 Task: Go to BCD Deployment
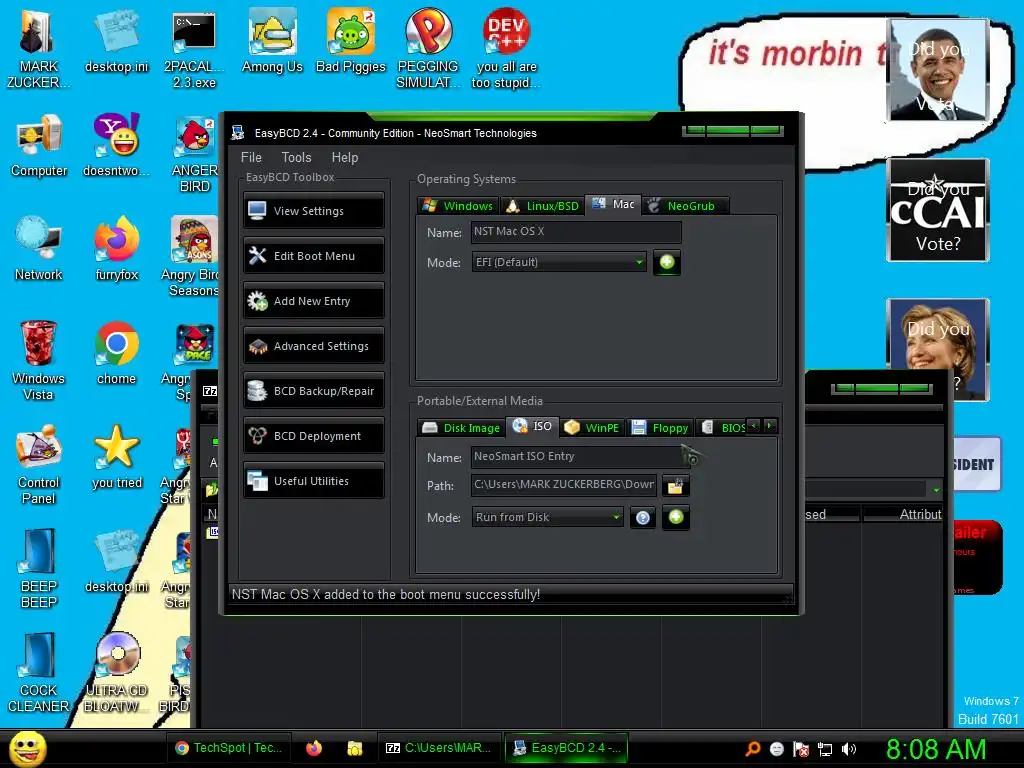point(313,436)
